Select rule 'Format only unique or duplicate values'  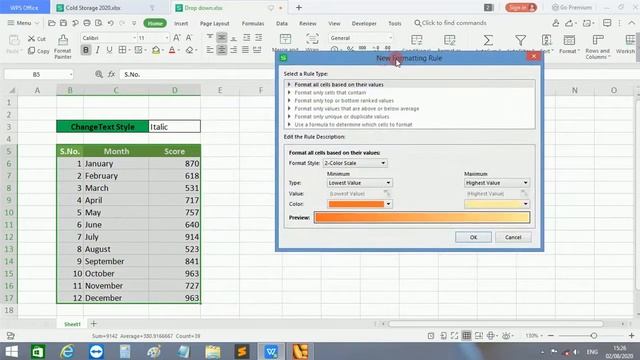(409, 116)
